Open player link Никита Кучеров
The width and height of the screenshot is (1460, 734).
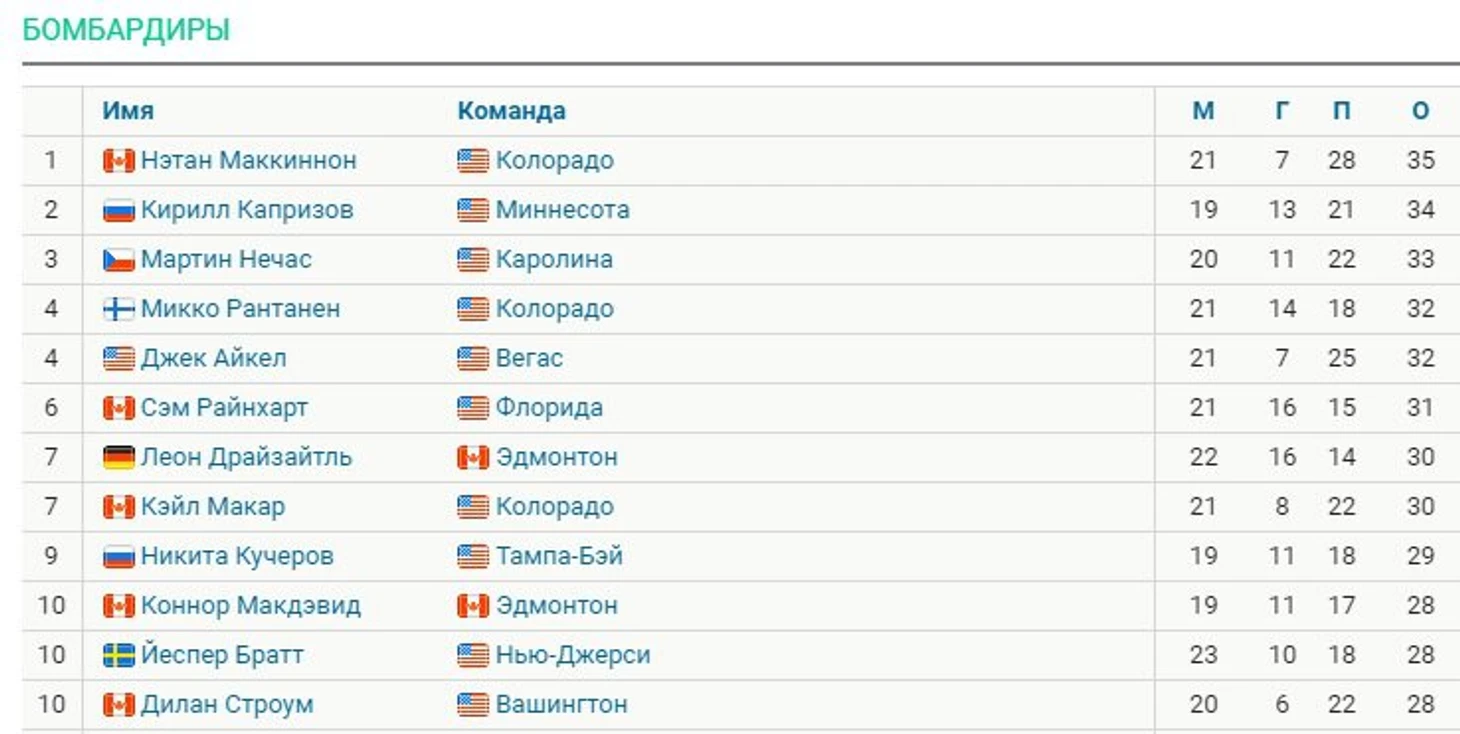click(237, 556)
